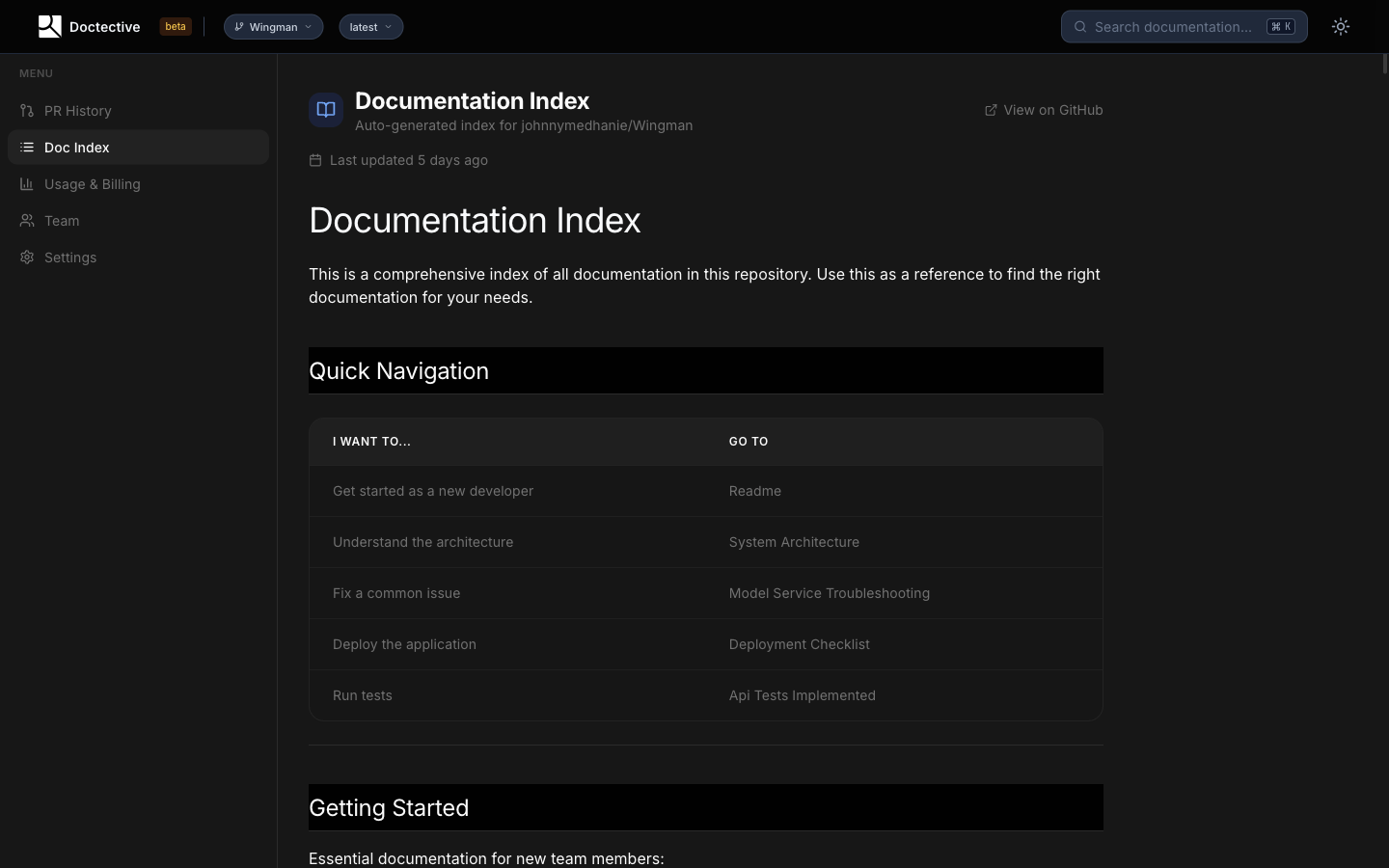The height and width of the screenshot is (868, 1389).
Task: Select Doc Index in the sidebar
Action: [x=138, y=148]
